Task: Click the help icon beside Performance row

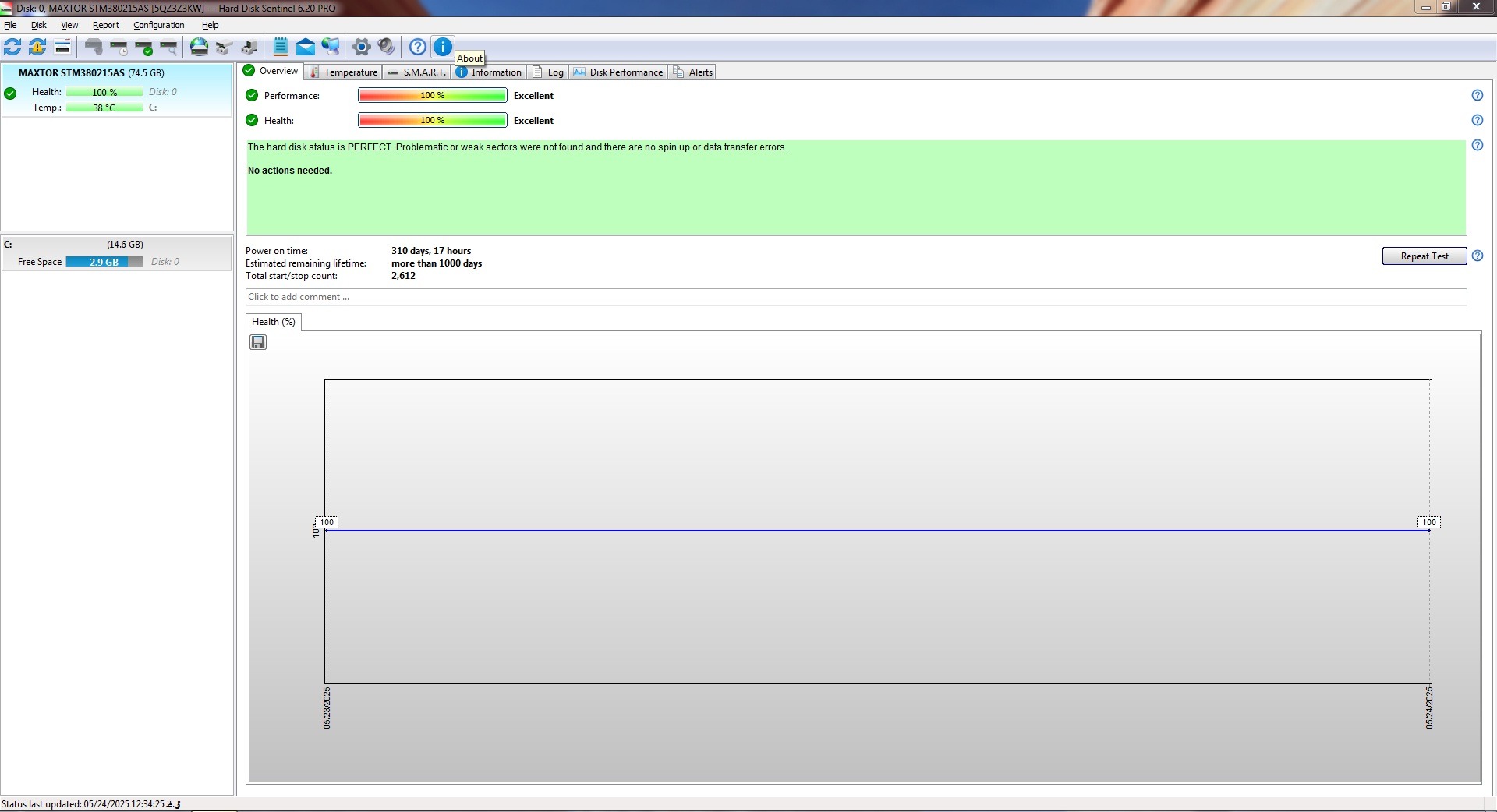Action: point(1477,95)
